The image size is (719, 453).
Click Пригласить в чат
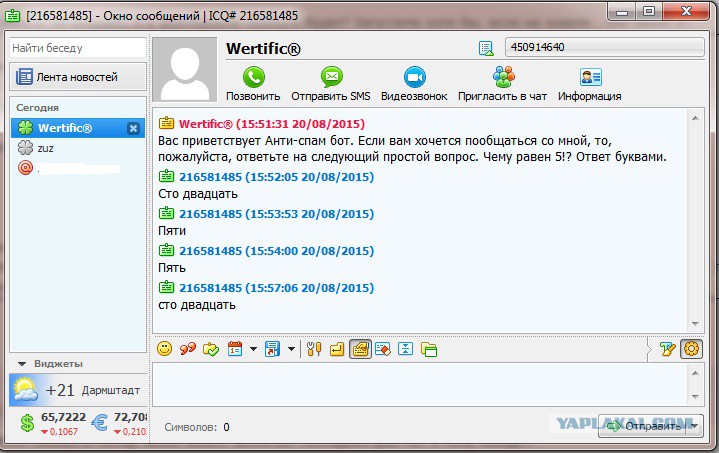click(503, 83)
